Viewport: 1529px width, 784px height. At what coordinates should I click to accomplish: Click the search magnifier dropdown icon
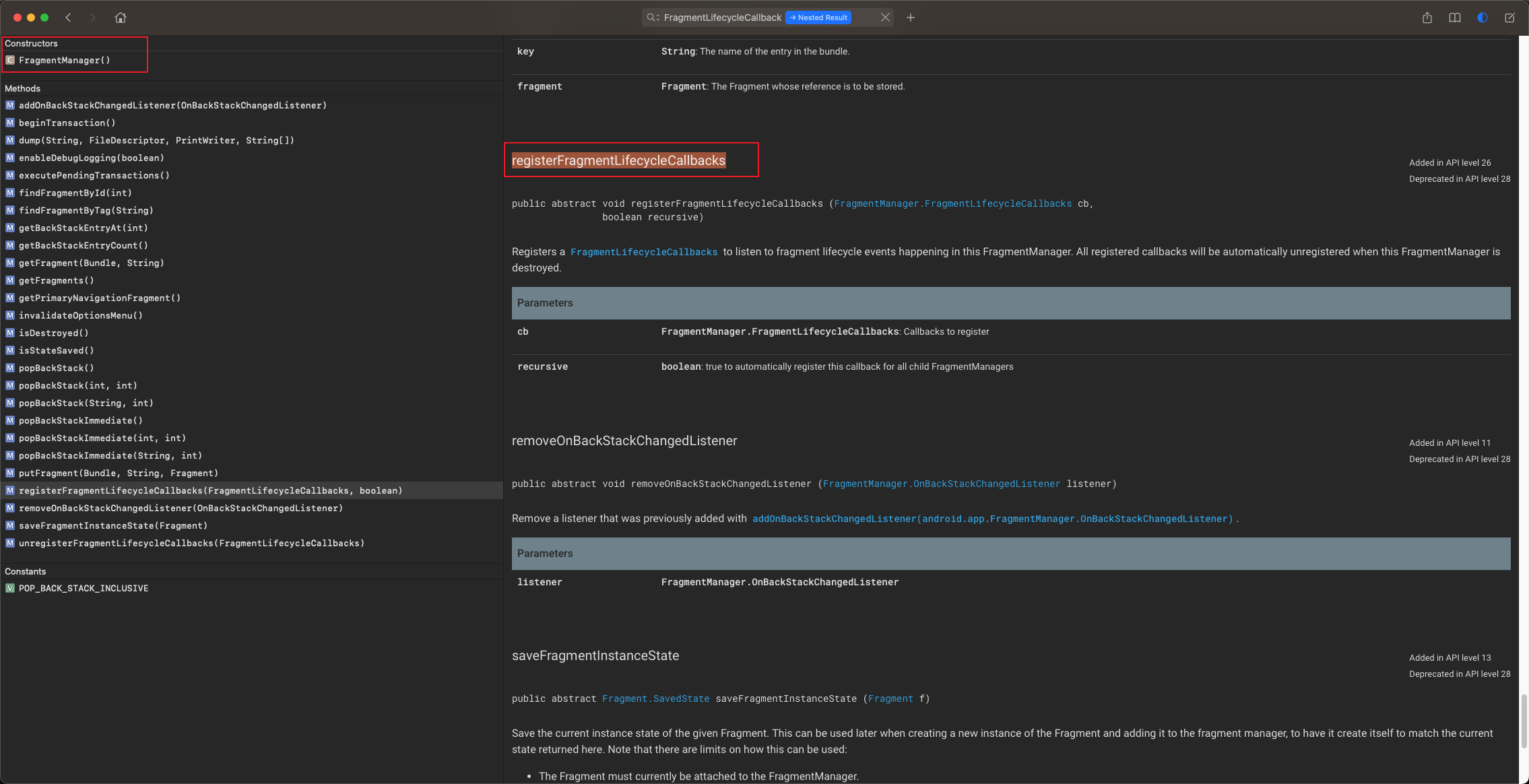coord(652,18)
